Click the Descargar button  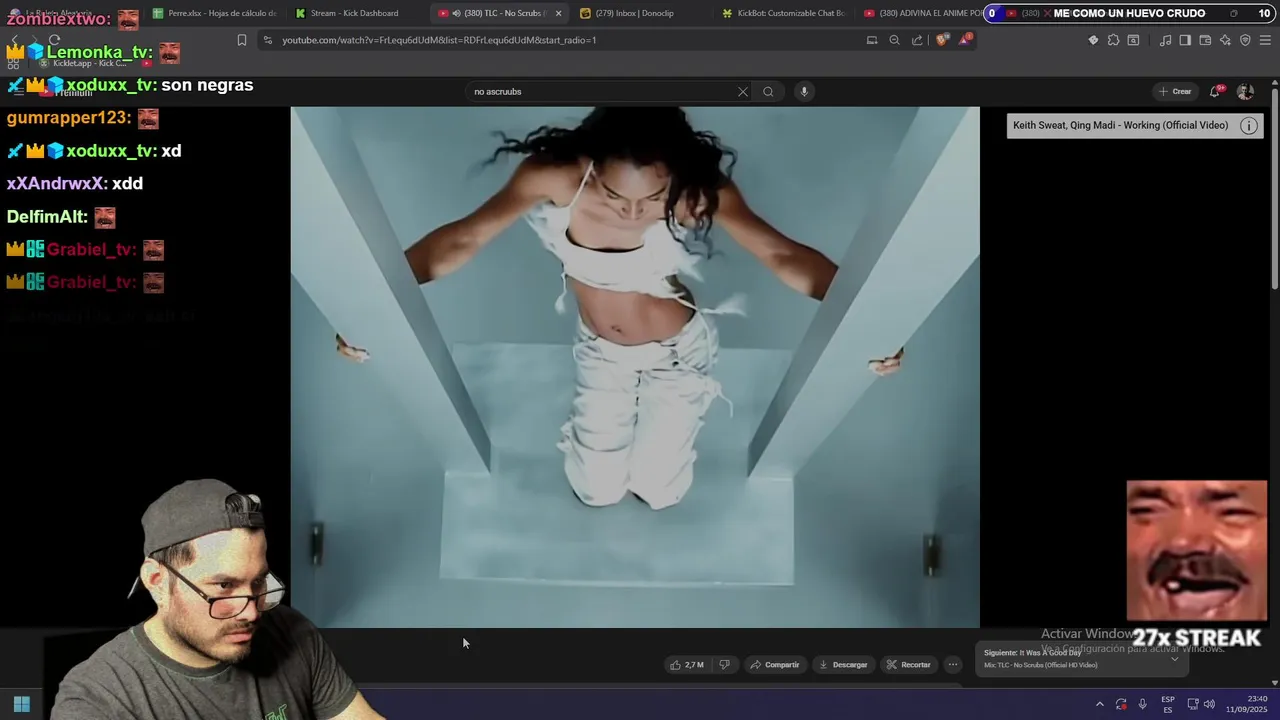pos(843,664)
